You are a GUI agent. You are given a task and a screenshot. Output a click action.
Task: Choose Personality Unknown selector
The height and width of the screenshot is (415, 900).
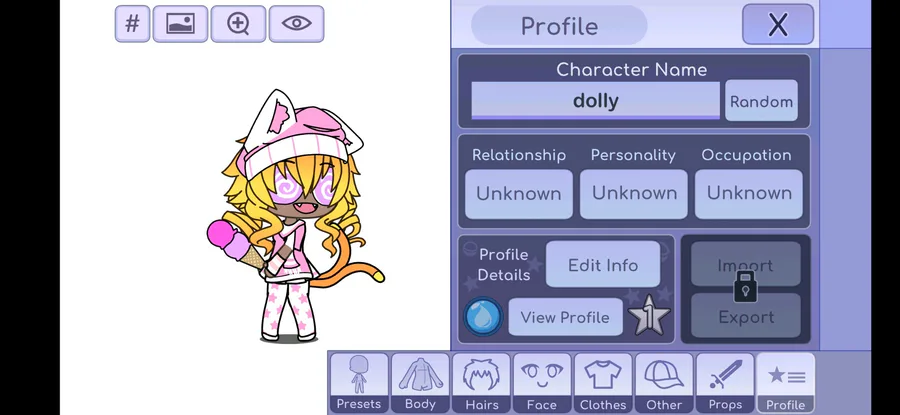(634, 193)
